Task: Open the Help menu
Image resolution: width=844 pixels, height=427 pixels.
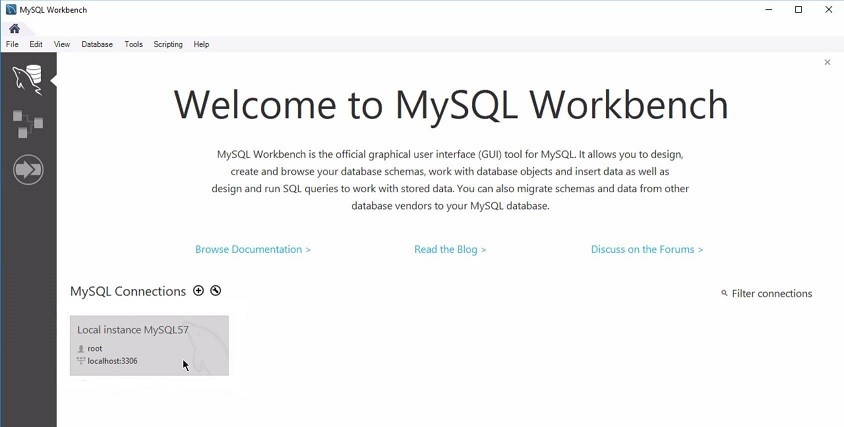Action: pyautogui.click(x=201, y=44)
